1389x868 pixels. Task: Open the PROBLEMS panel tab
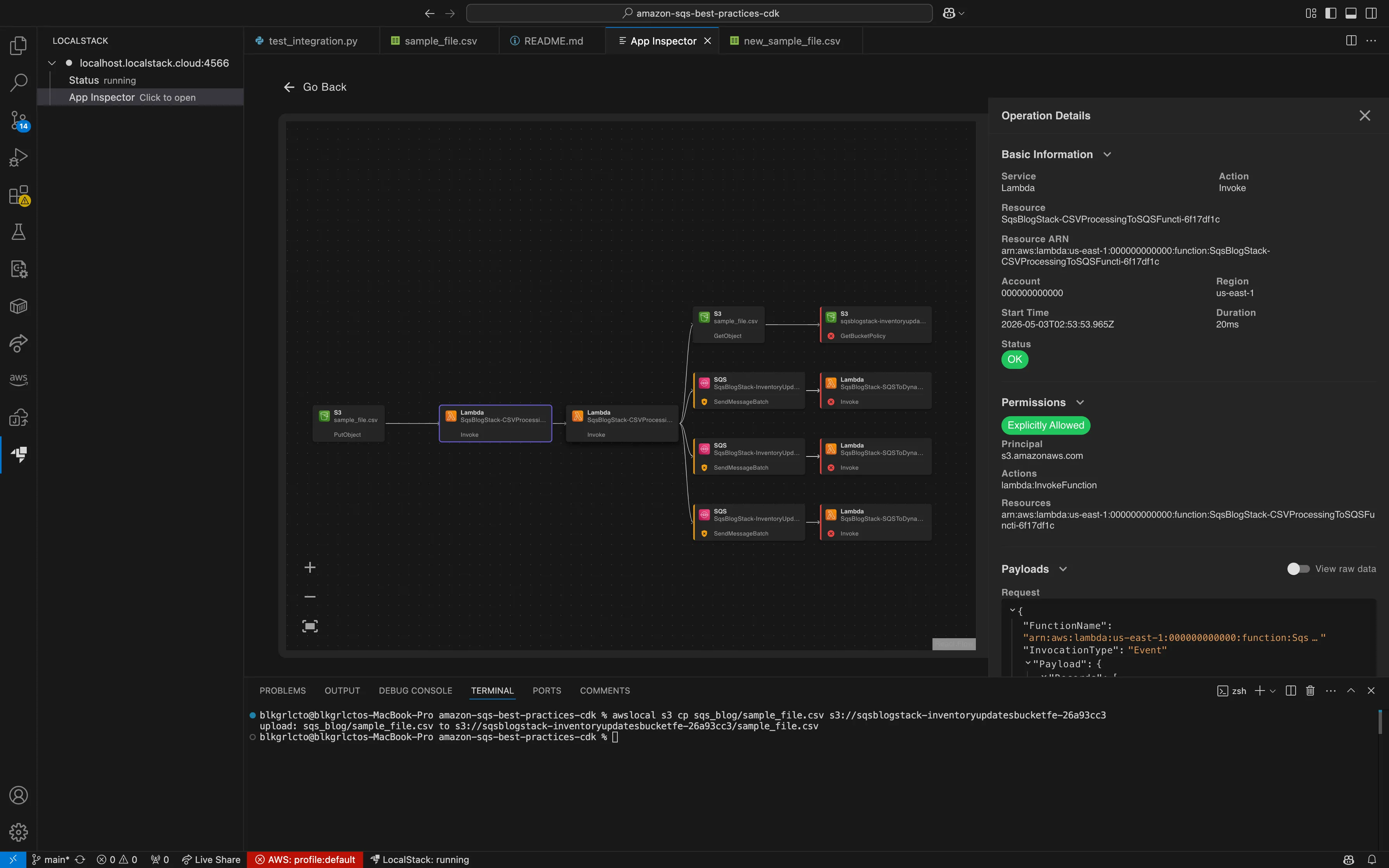click(283, 691)
